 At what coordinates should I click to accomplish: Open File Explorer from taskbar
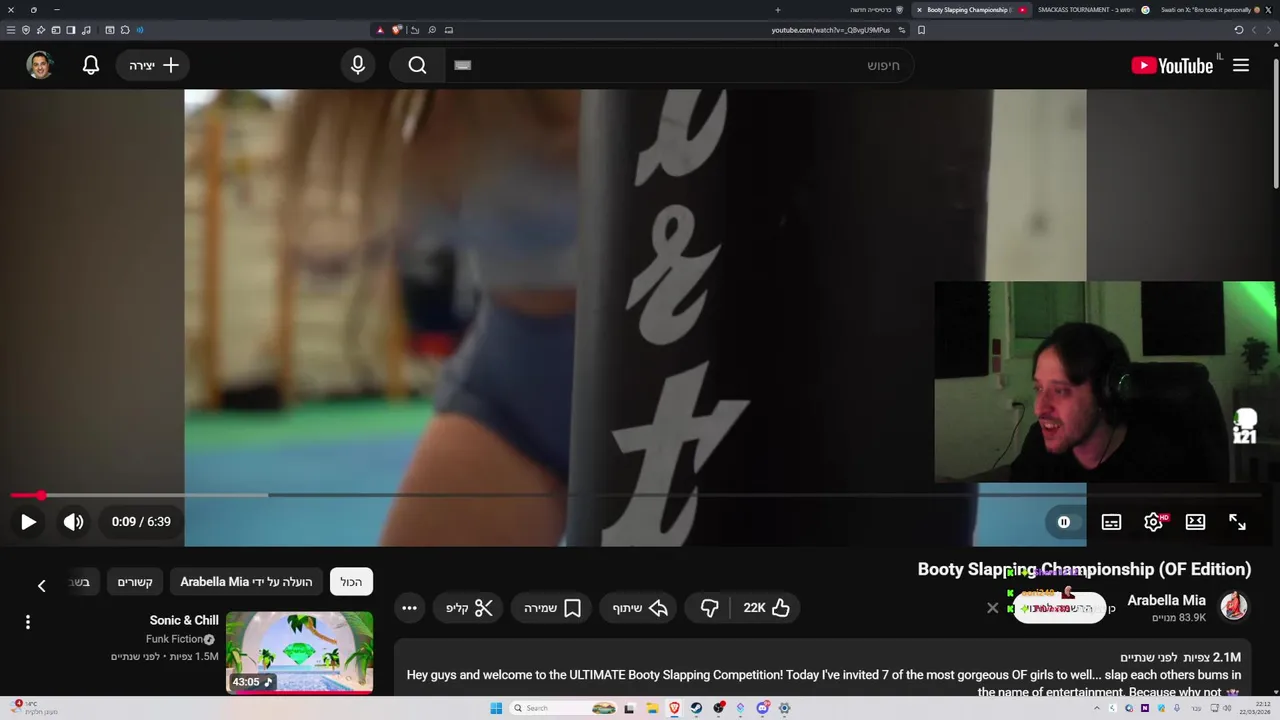click(652, 708)
